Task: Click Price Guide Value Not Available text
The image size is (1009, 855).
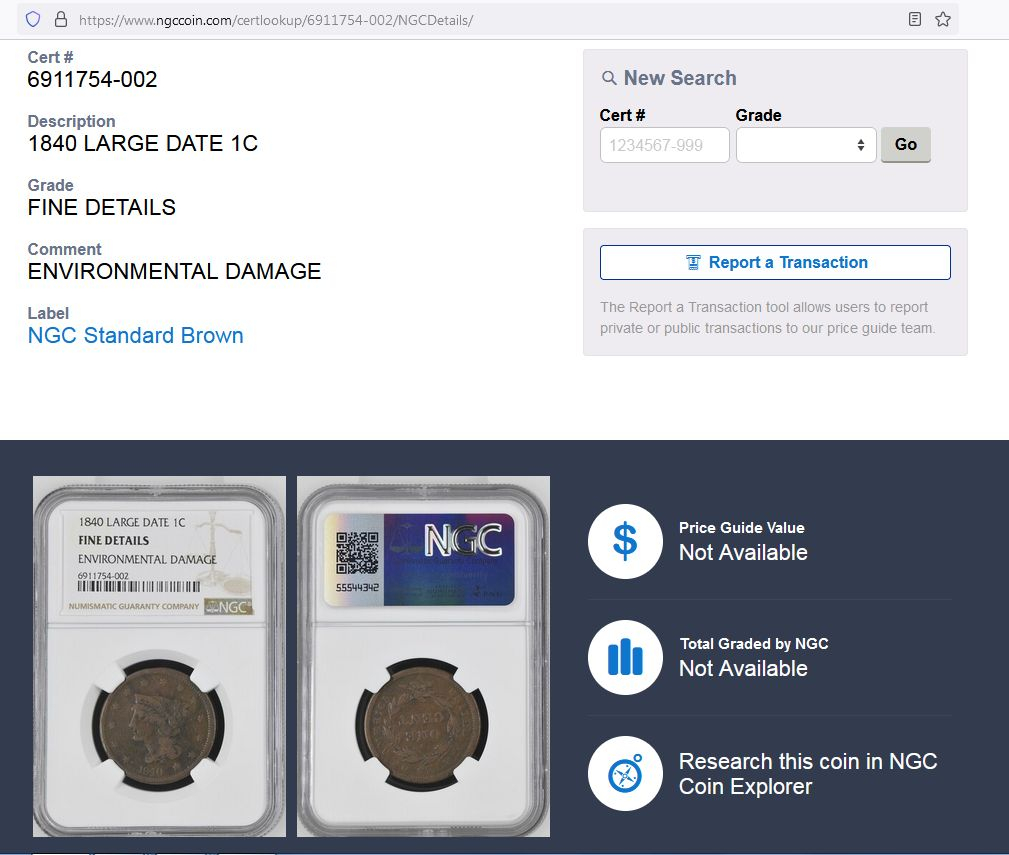Action: pyautogui.click(x=743, y=541)
